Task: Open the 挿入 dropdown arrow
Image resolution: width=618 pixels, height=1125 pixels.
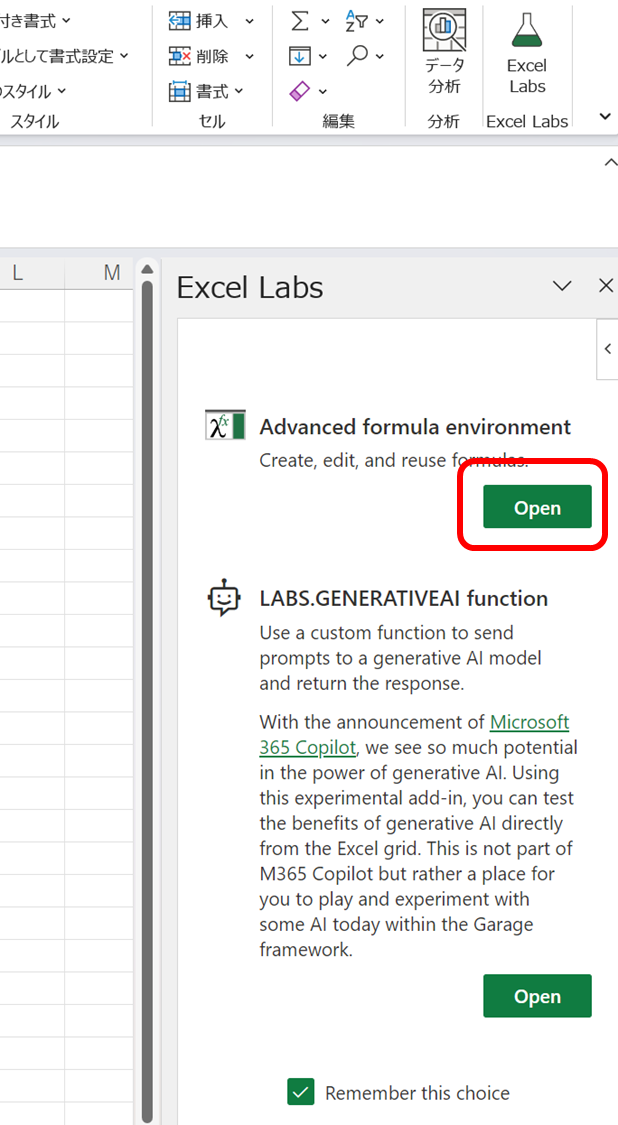Action: [249, 22]
